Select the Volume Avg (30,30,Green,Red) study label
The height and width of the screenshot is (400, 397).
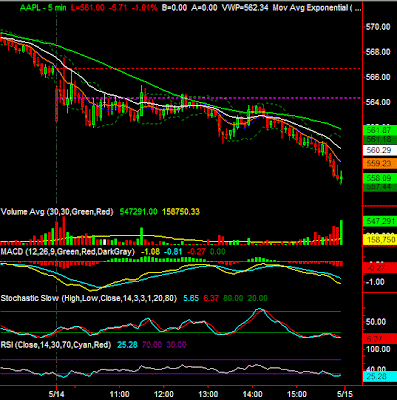(x=57, y=212)
